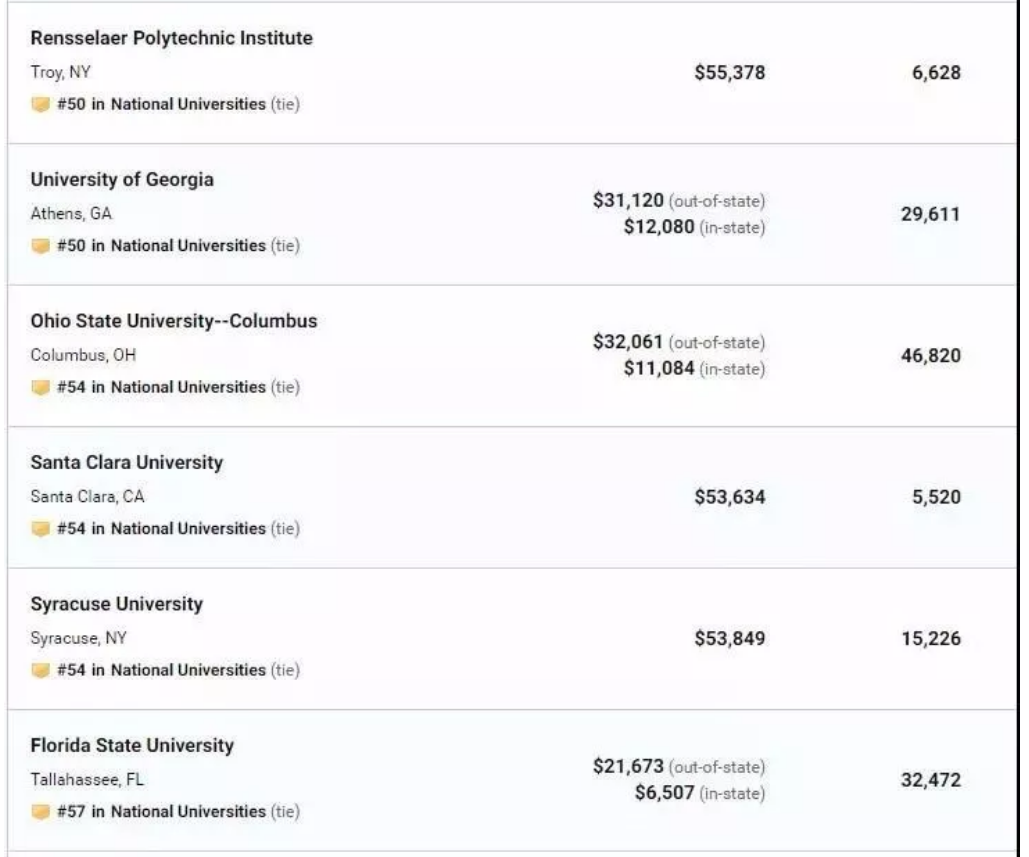Open the Santa Clara University profile
This screenshot has width=1029, height=857.
(x=127, y=463)
